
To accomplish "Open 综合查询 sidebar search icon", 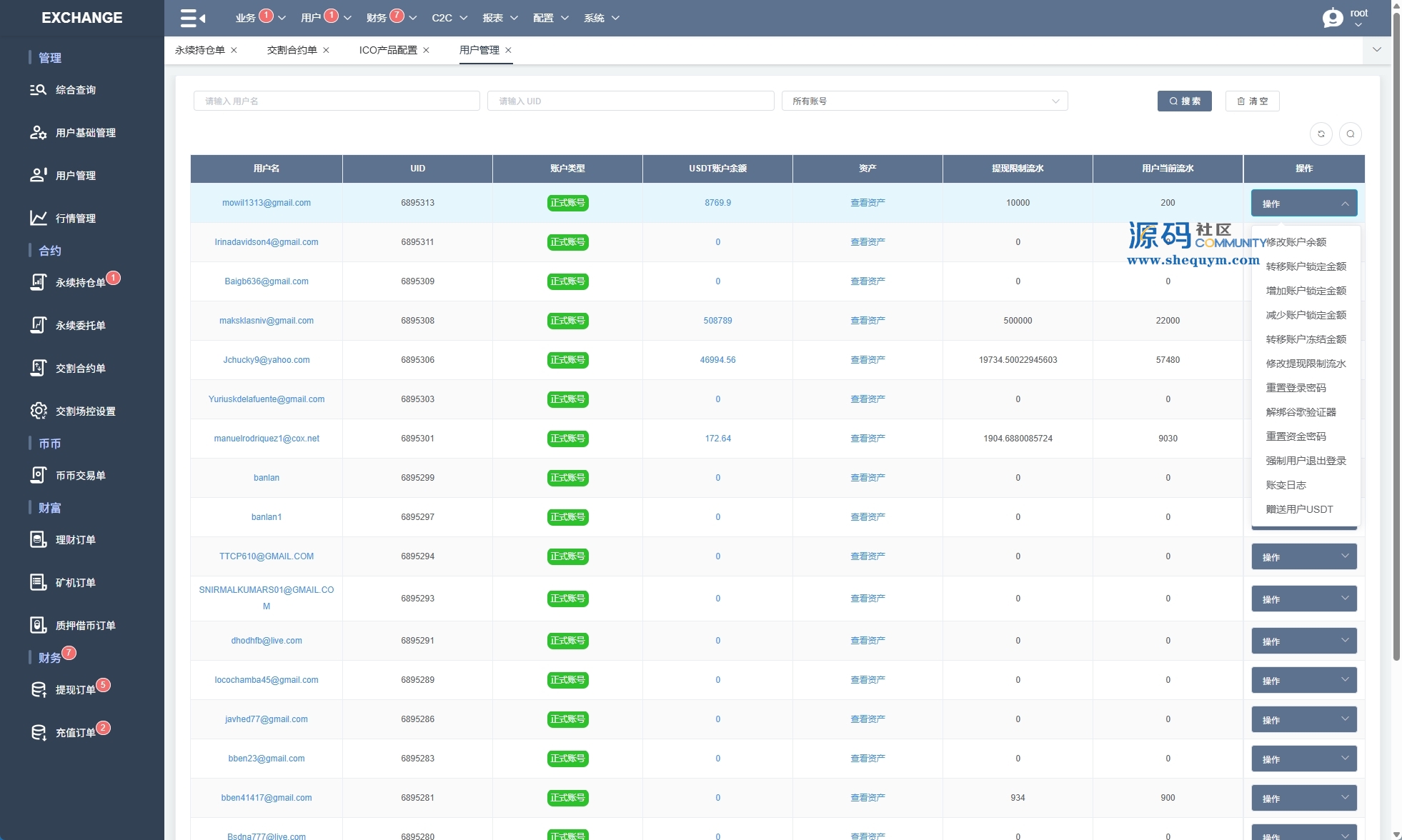I will 38,90.
